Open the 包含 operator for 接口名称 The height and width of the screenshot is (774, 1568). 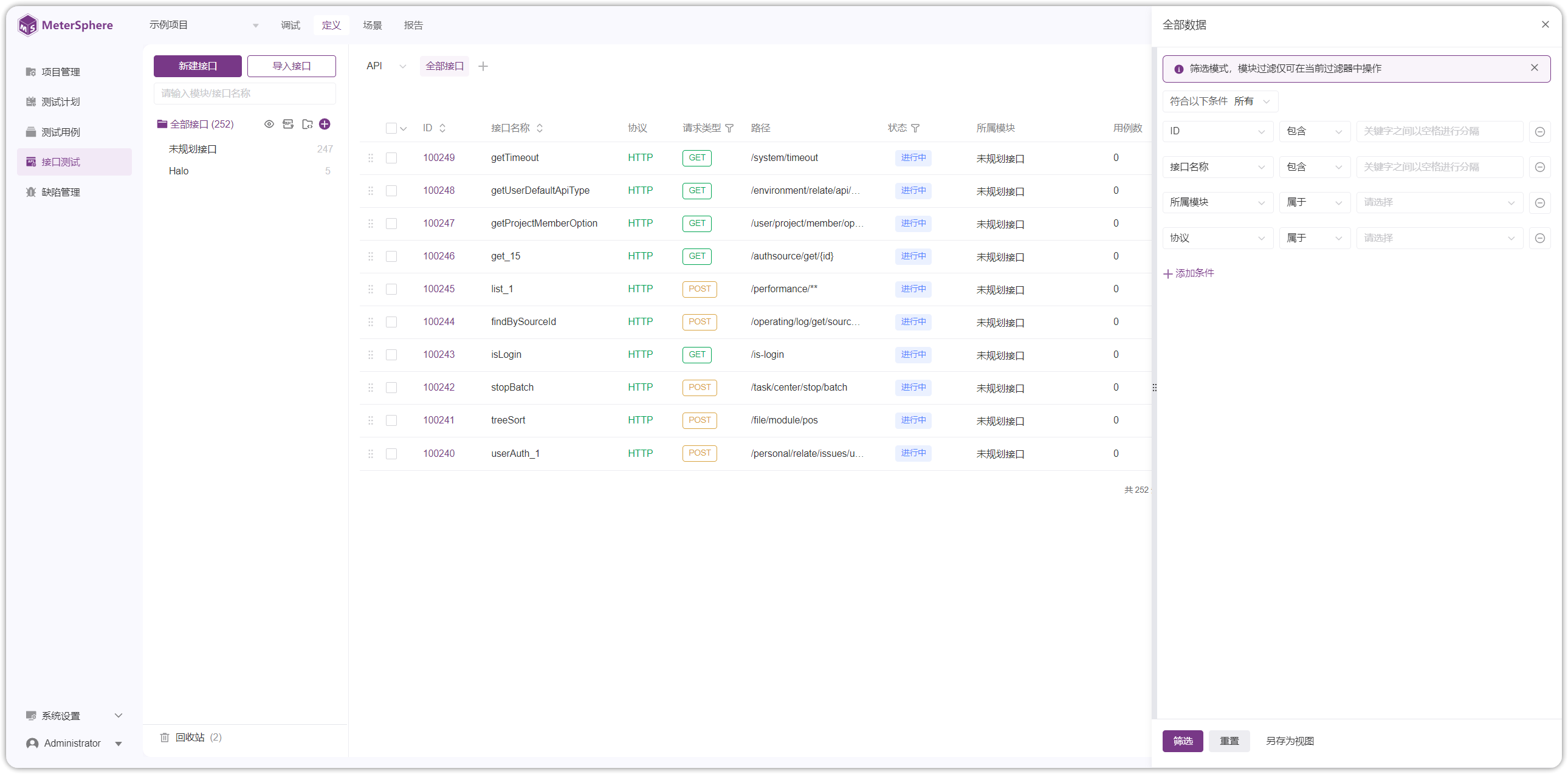[x=1315, y=167]
